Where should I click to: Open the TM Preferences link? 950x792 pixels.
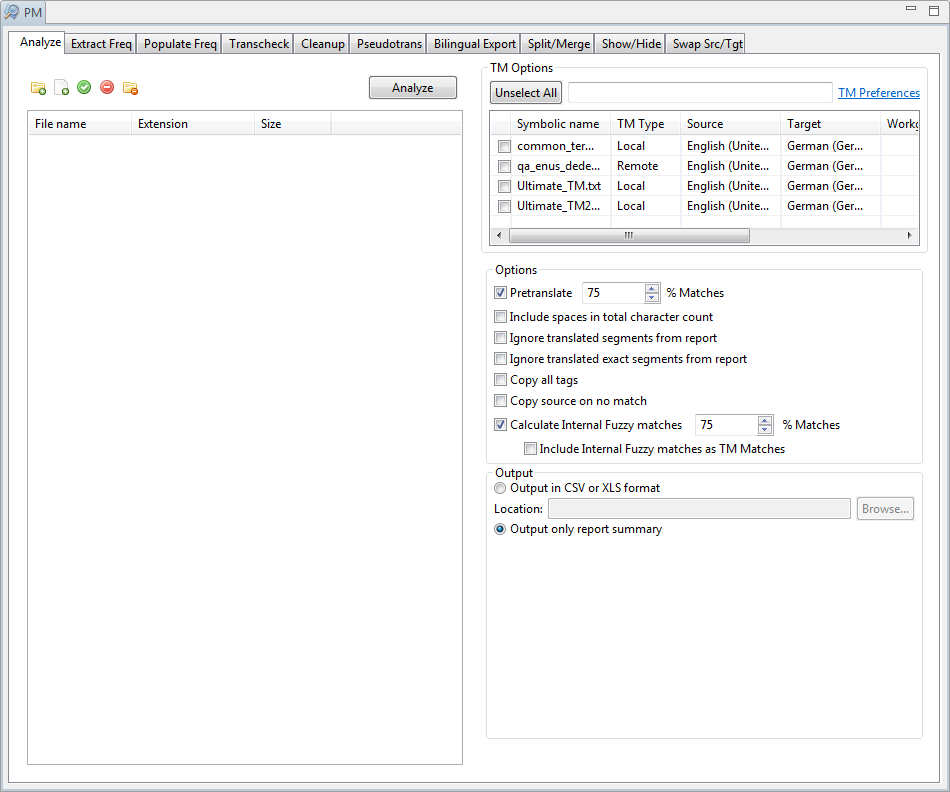coord(878,93)
